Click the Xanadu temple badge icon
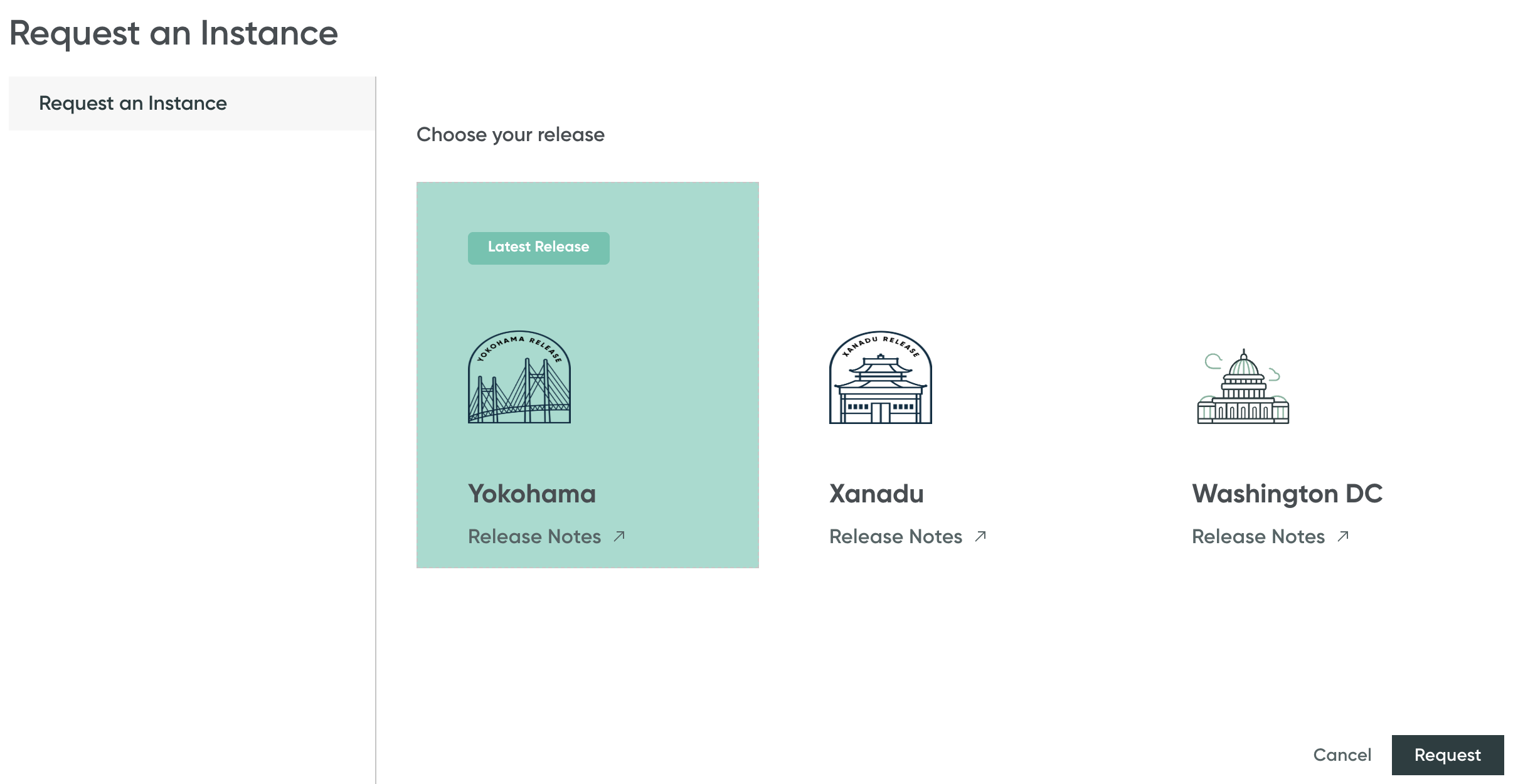 point(880,377)
